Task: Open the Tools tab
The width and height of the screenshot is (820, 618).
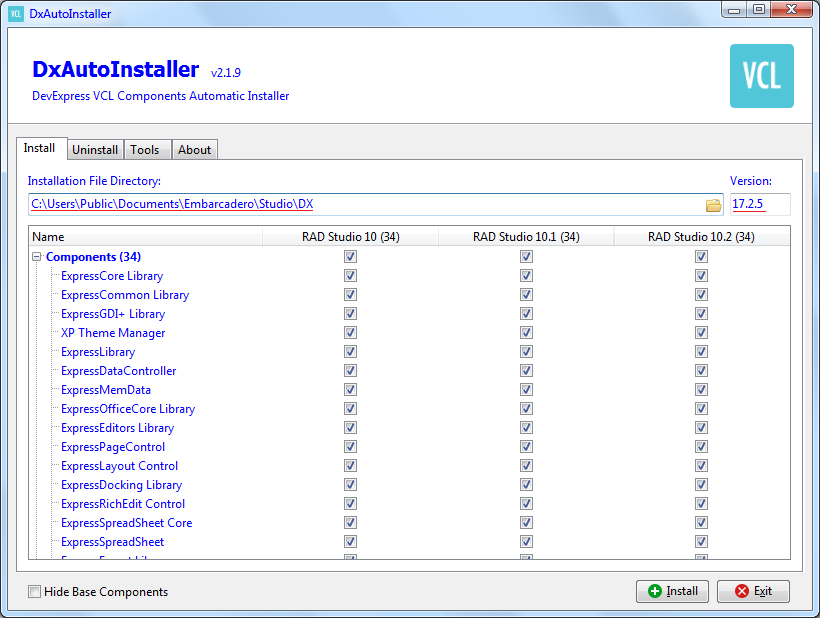Action: 145,150
